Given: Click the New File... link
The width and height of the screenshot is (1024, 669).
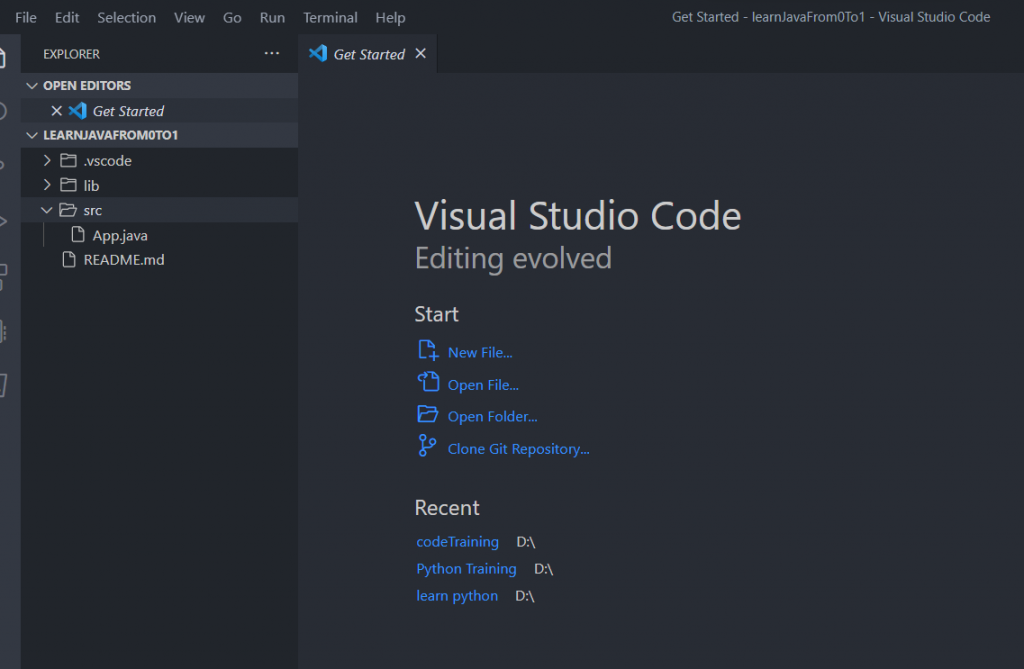Looking at the screenshot, I should (x=480, y=353).
